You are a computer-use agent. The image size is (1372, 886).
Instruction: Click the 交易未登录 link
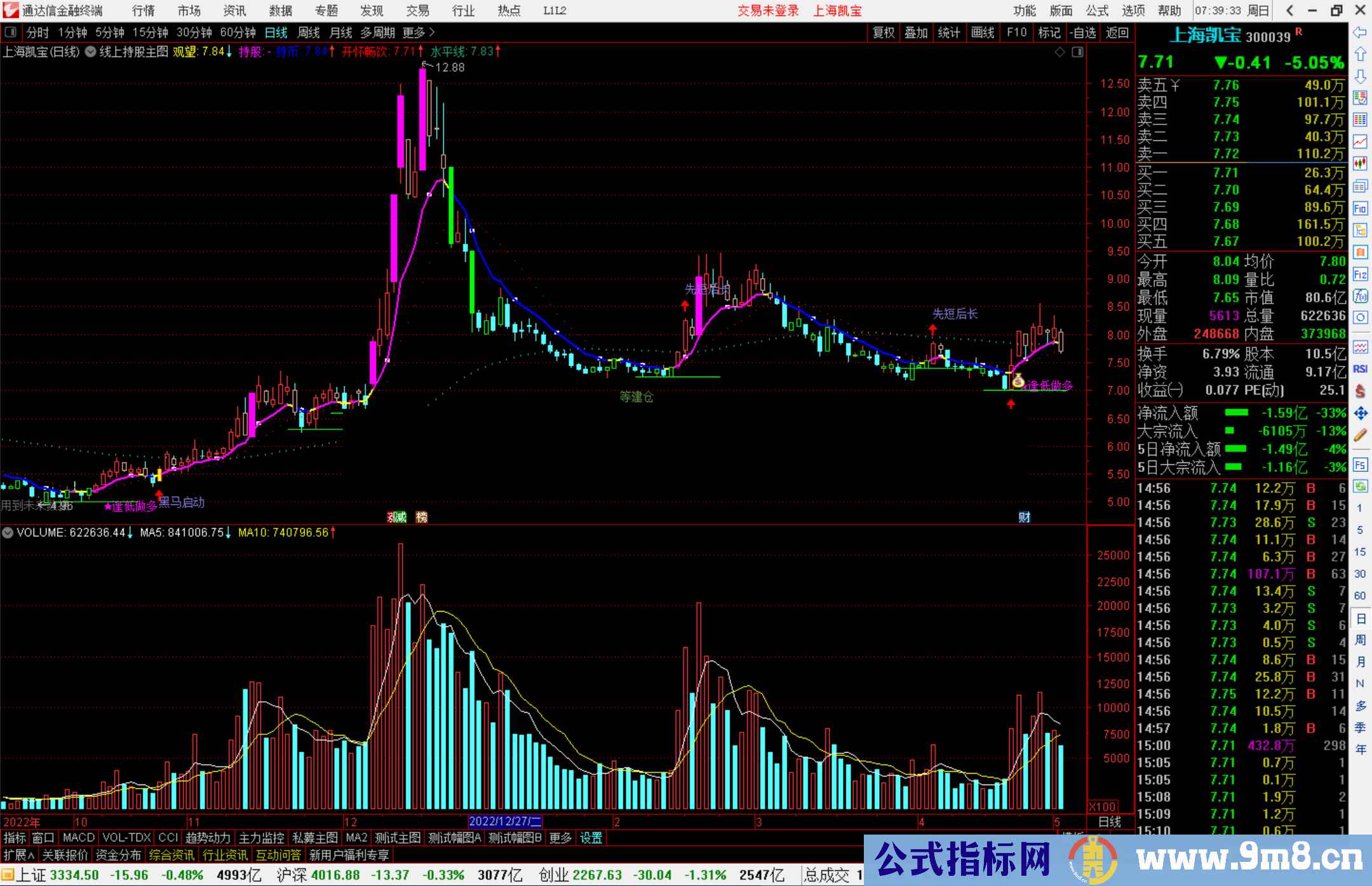point(768,11)
